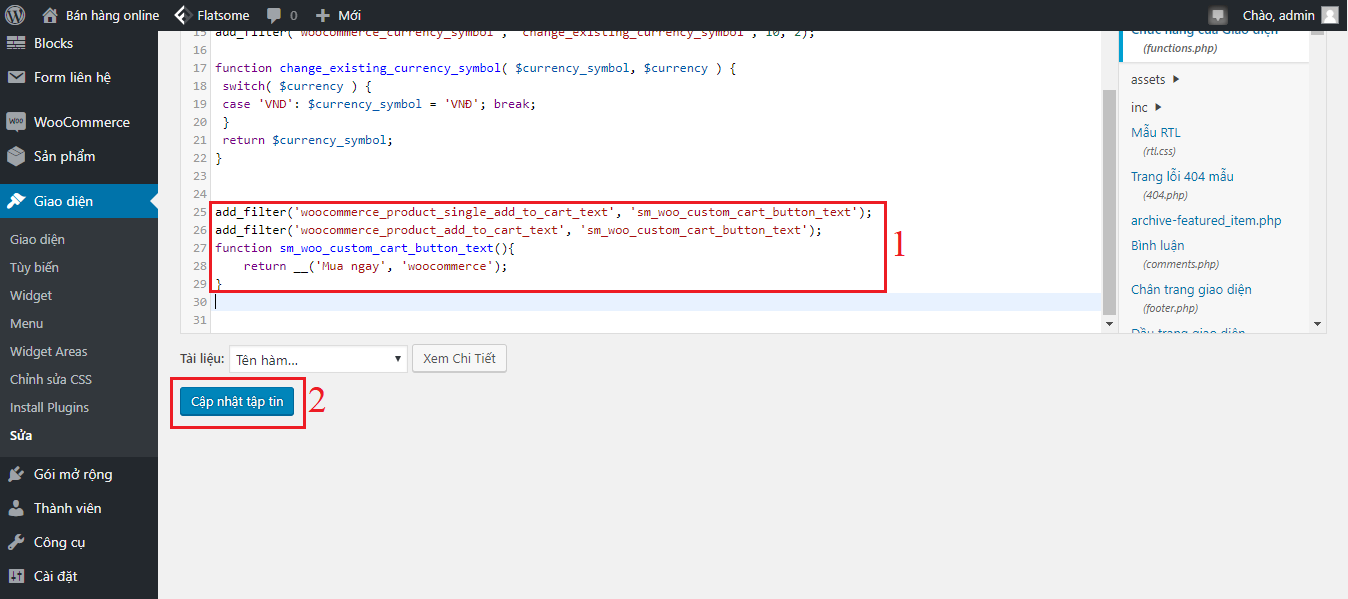Click the Thành viên user icon

[16, 508]
